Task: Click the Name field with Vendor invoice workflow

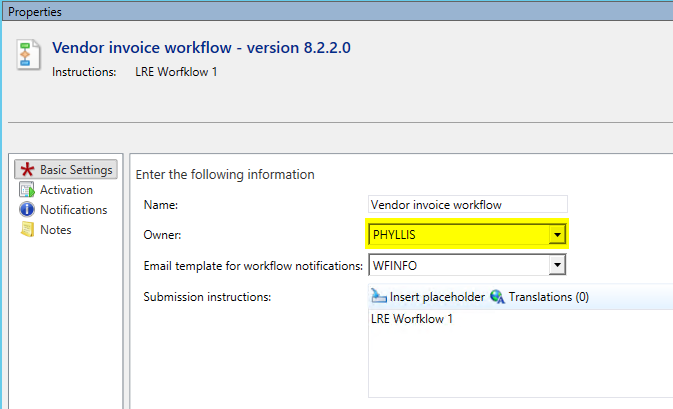Action: pyautogui.click(x=467, y=205)
